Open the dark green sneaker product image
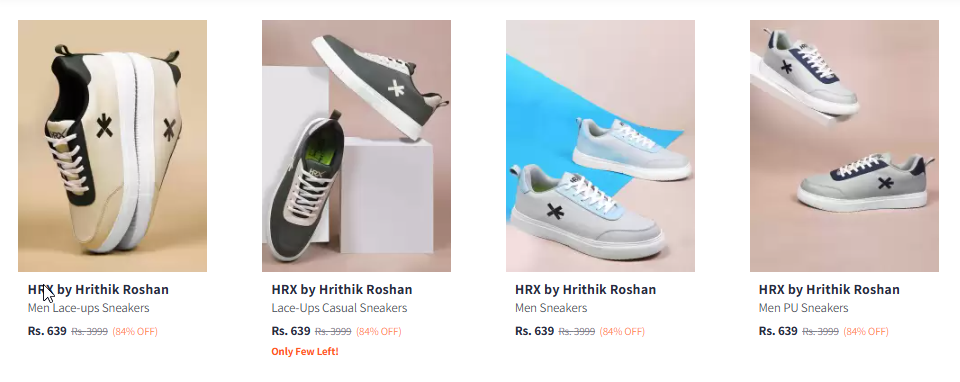960x382 pixels. [356, 146]
